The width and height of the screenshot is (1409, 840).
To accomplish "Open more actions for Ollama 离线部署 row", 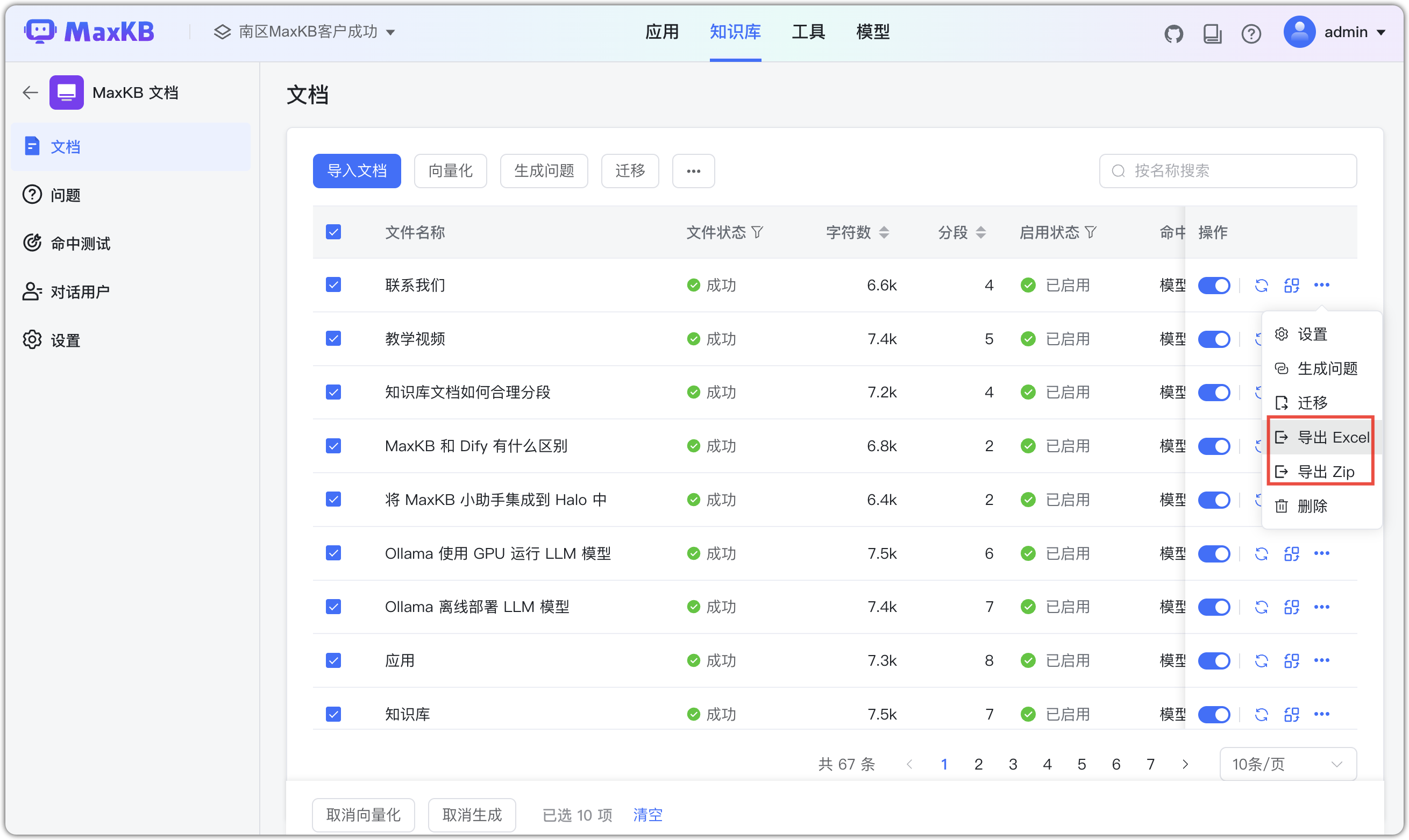I will click(x=1321, y=607).
